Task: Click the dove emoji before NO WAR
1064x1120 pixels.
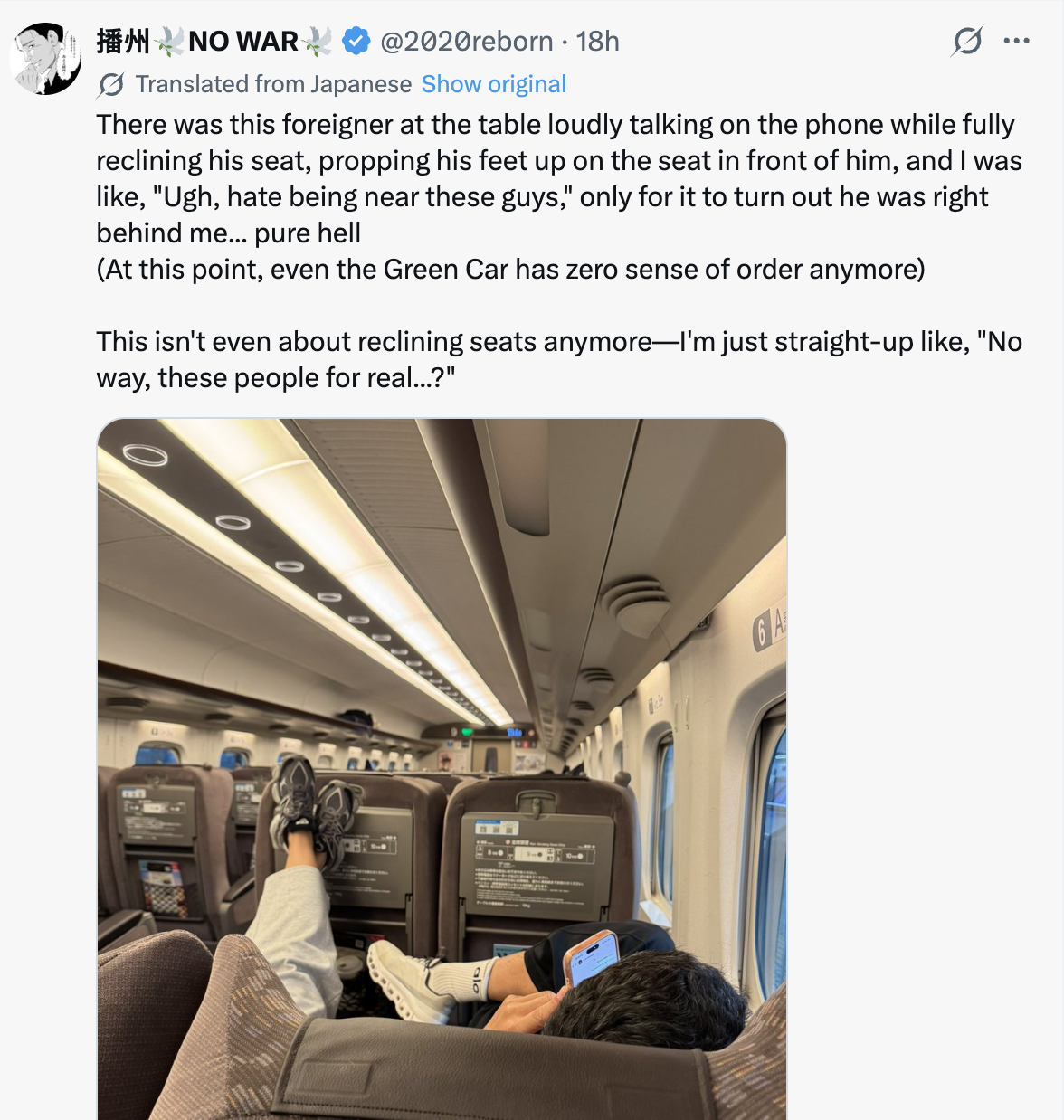Action: pos(169,41)
